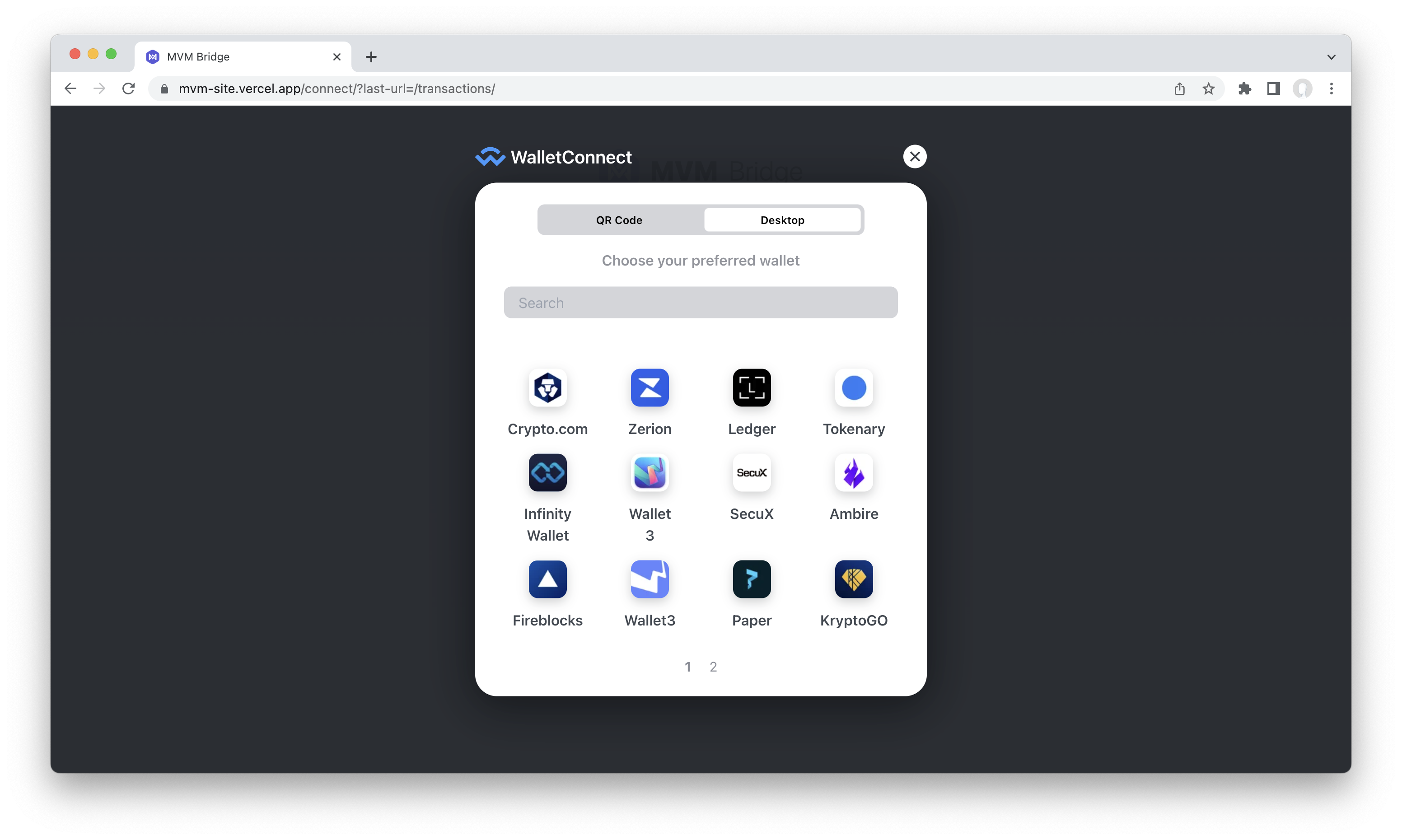This screenshot has width=1402, height=840.
Task: Select the Infinity Wallet icon
Action: point(548,472)
